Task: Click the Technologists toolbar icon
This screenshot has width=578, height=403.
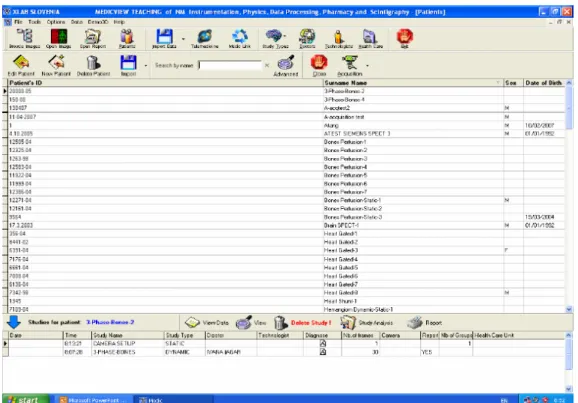Action: [338, 38]
